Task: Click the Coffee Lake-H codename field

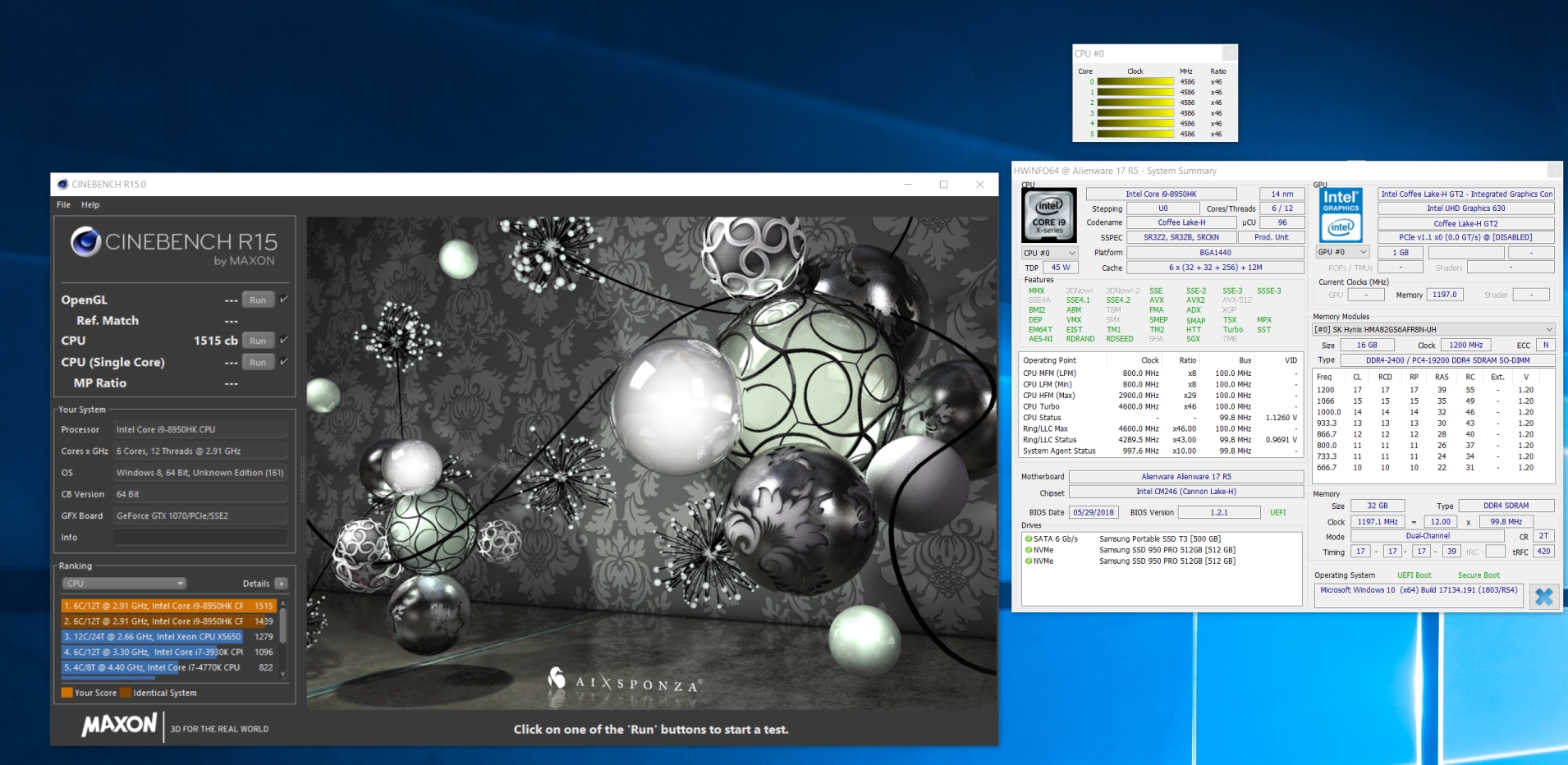Action: (1181, 222)
